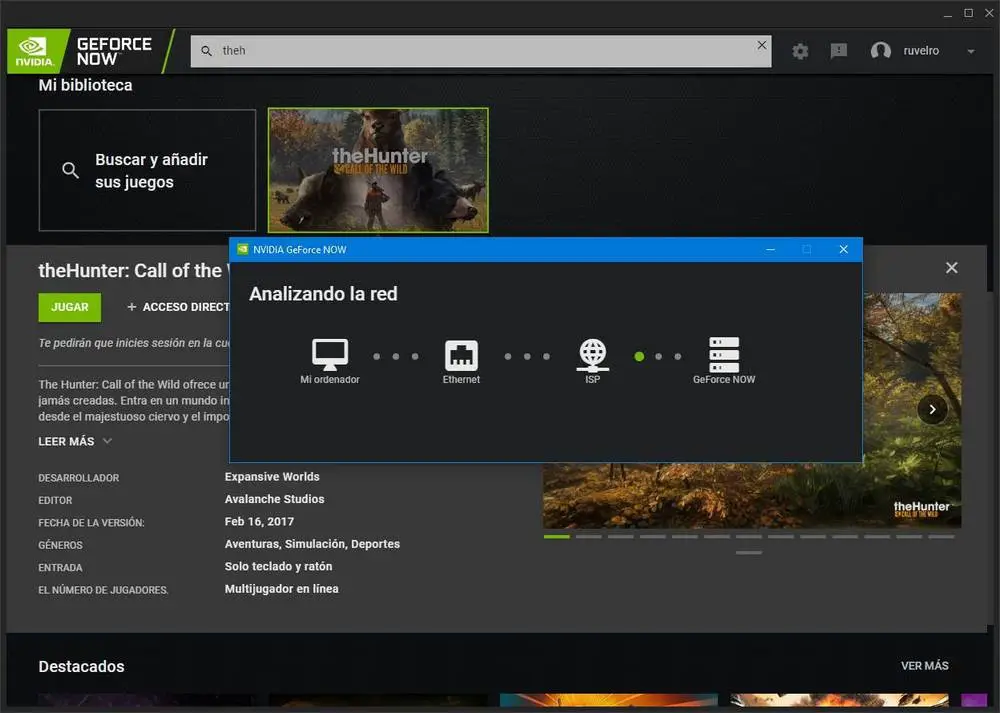Viewport: 1000px width, 713px height.
Task: Click 'Multijugador en línea' text
Action: tap(281, 589)
